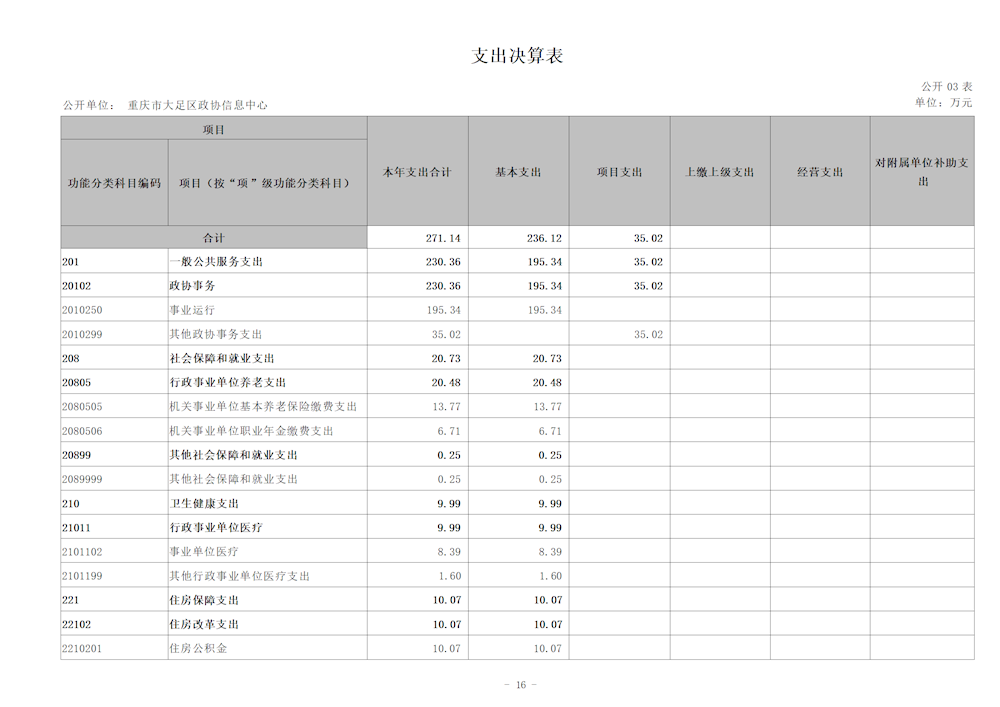Click the page number - 16 -

pyautogui.click(x=520, y=685)
